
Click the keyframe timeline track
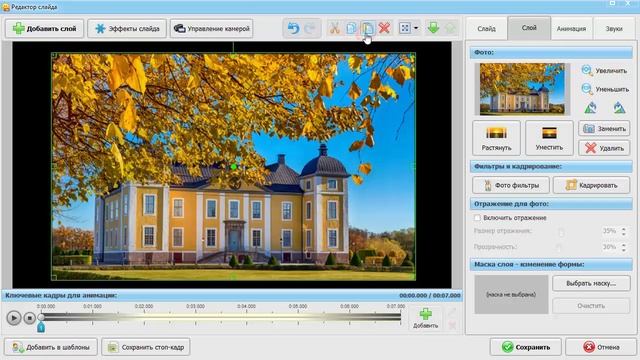tap(221, 316)
